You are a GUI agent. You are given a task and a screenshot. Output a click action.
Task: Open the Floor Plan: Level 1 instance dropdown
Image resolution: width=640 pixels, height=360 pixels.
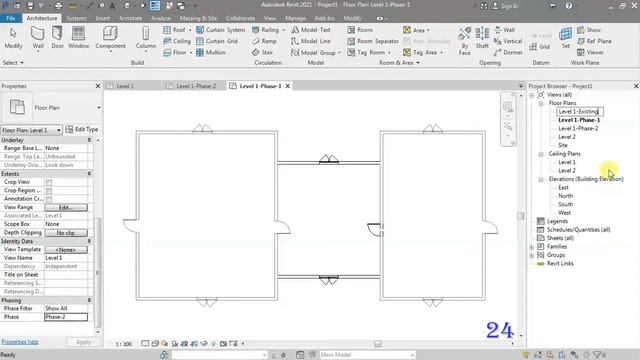coord(31,130)
